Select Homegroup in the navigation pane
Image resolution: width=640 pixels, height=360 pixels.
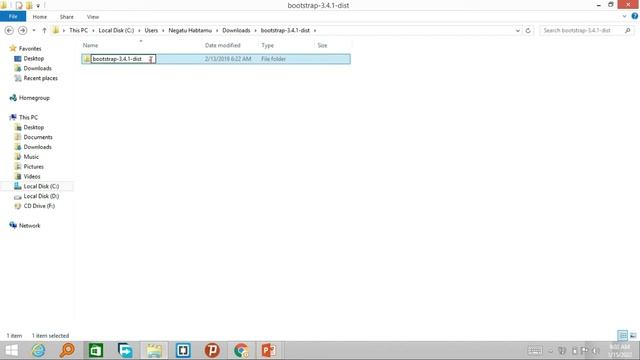[x=34, y=98]
